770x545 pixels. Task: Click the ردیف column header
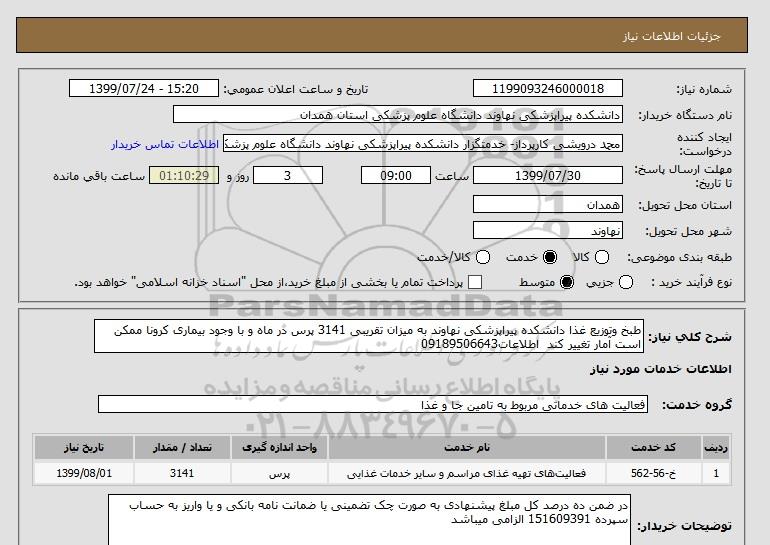click(716, 447)
